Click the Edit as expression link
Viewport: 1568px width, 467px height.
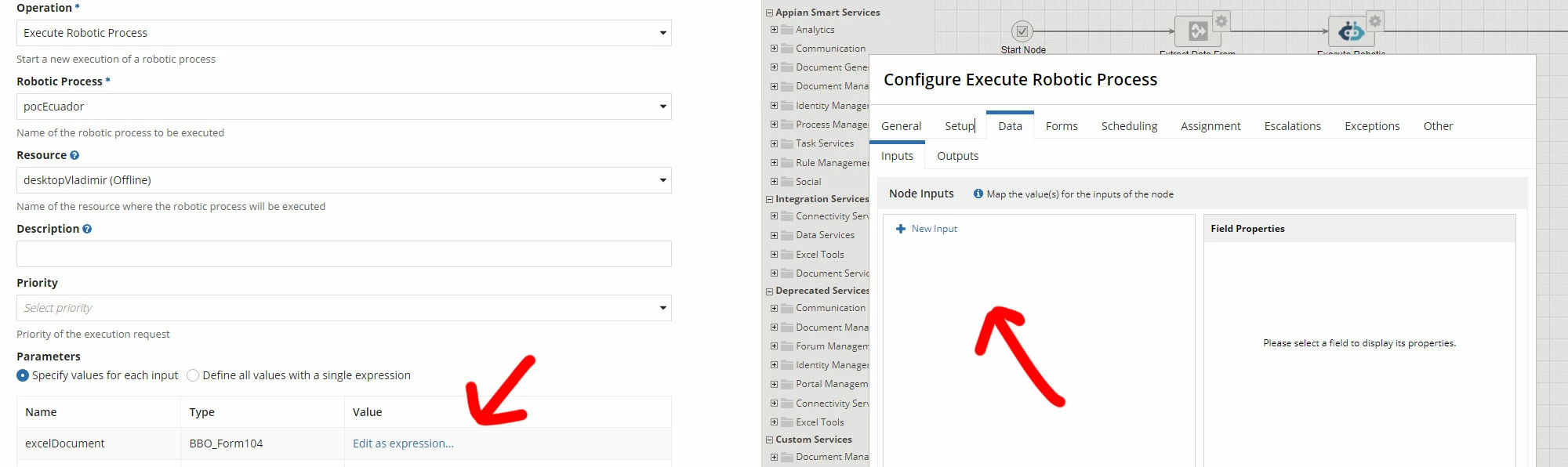403,443
